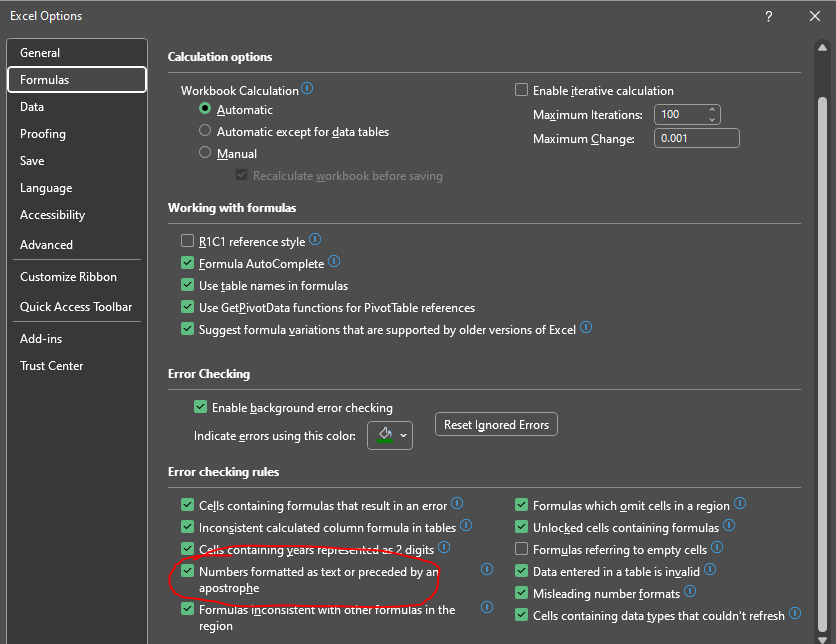Screen dimensions: 836x644
Task: Toggle Inconsistent calculated column formula in tables
Action: (187, 527)
